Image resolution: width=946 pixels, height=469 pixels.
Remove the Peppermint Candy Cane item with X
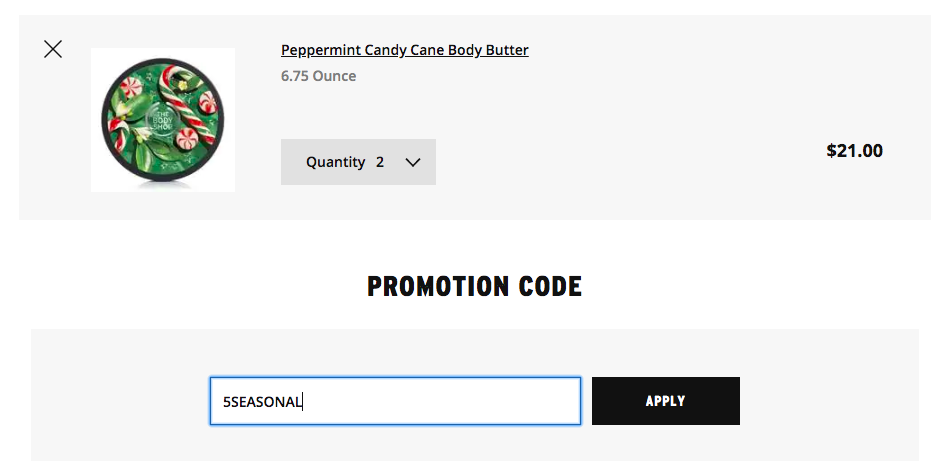coord(53,49)
